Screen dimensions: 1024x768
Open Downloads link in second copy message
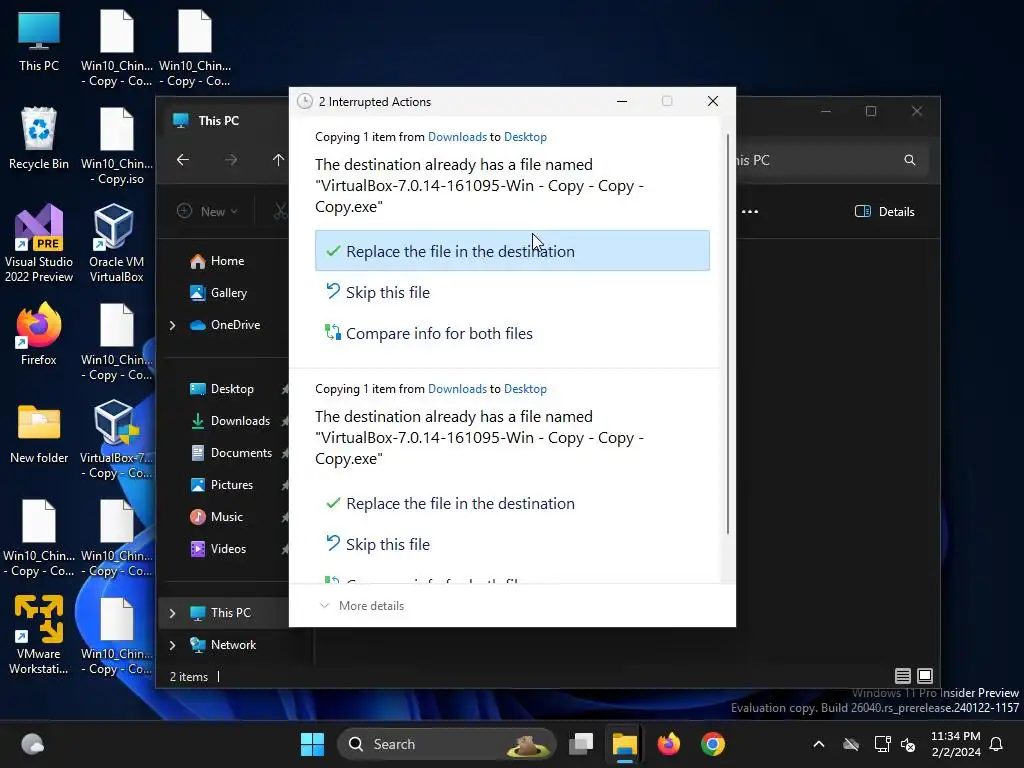pyautogui.click(x=457, y=389)
